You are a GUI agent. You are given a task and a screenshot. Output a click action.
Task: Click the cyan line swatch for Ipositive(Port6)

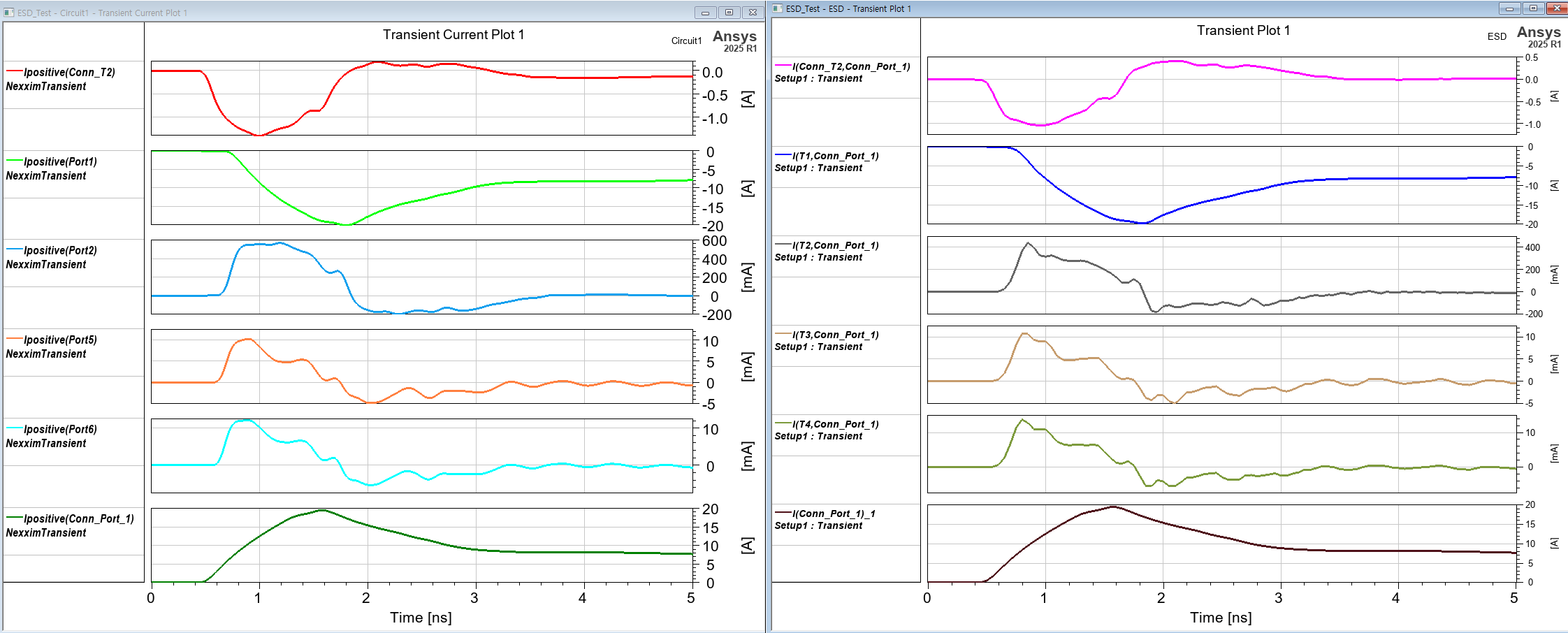[x=14, y=428]
